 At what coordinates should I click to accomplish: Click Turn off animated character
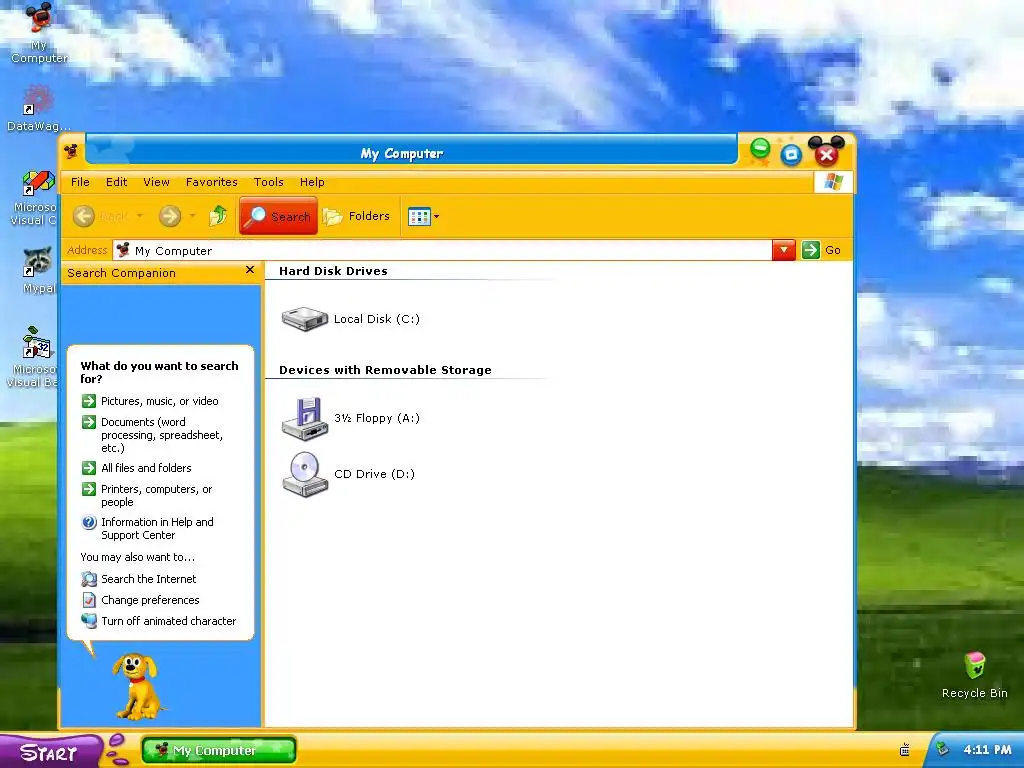point(159,621)
